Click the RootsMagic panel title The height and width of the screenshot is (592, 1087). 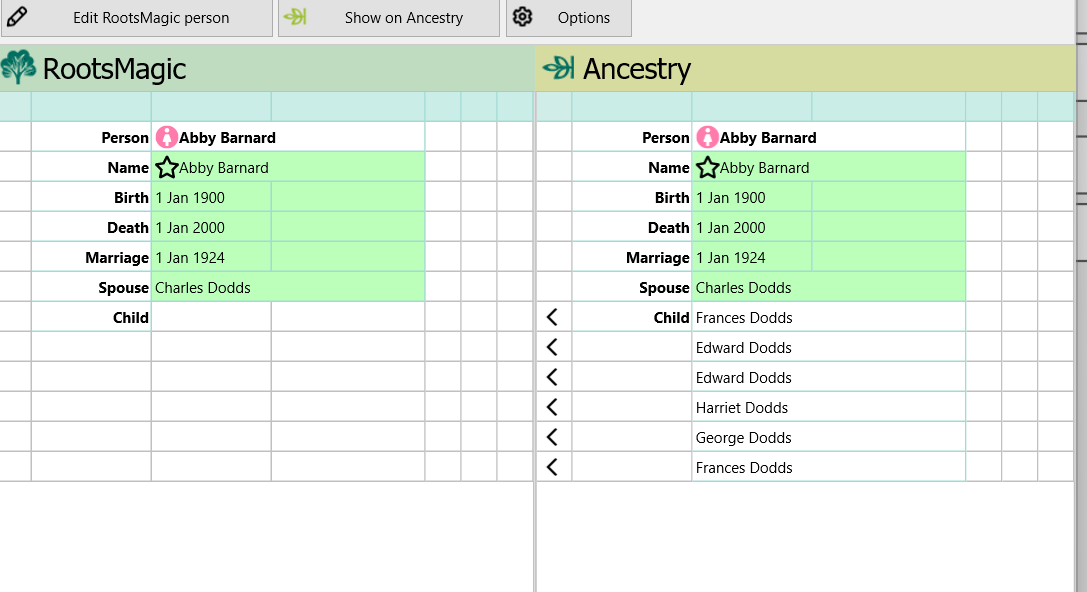click(114, 69)
